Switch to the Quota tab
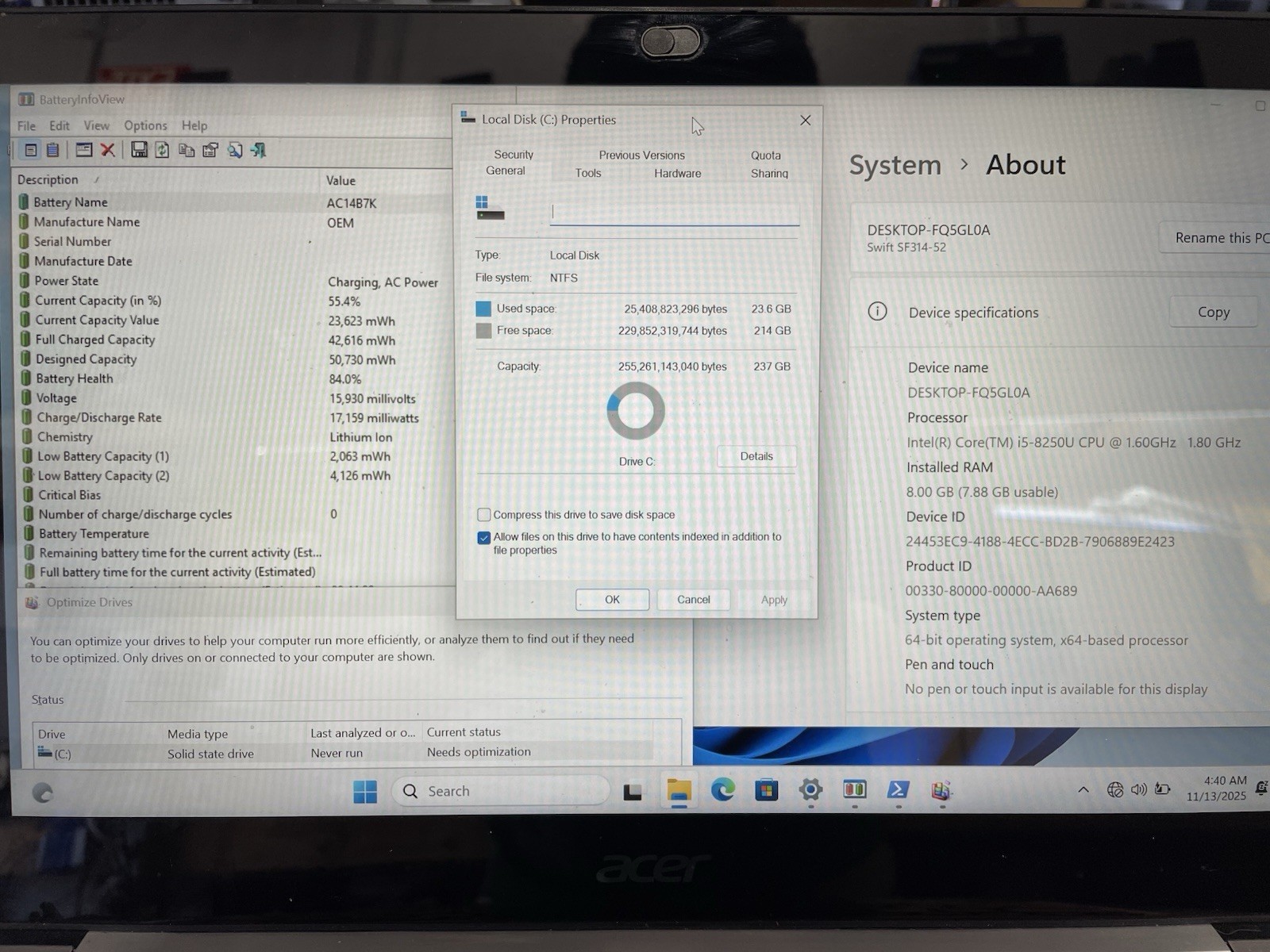Screen dimensions: 1270x952 pos(766,155)
